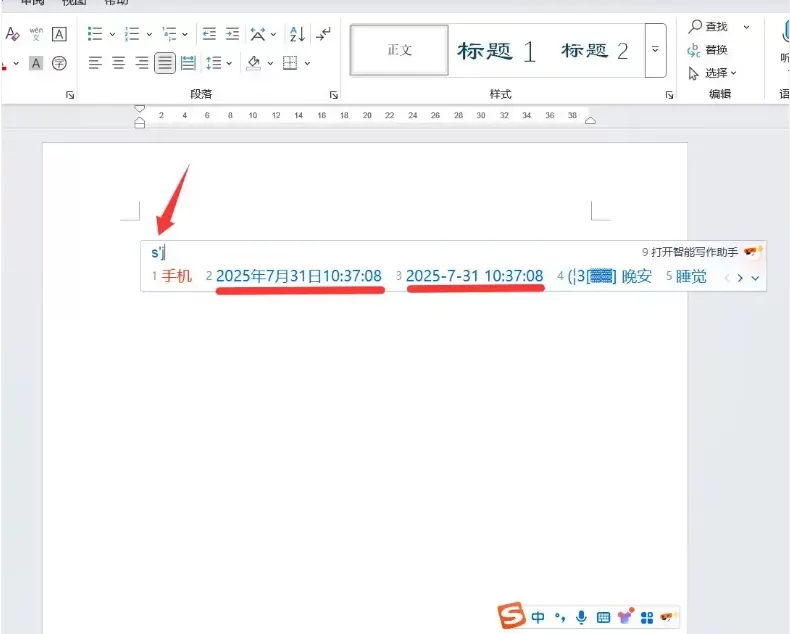Toggle character shading on the text
Image resolution: width=790 pixels, height=634 pixels.
pyautogui.click(x=36, y=64)
